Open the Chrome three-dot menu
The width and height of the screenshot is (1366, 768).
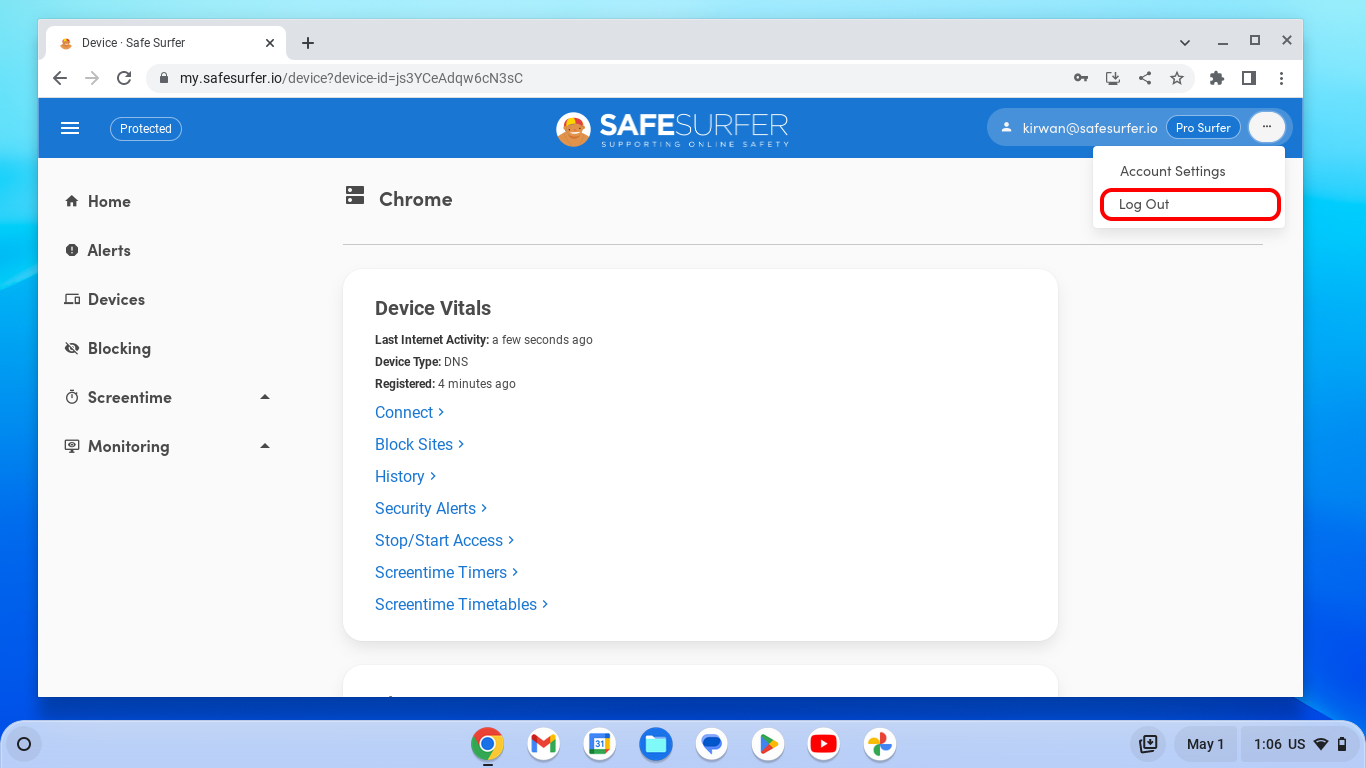(x=1281, y=78)
